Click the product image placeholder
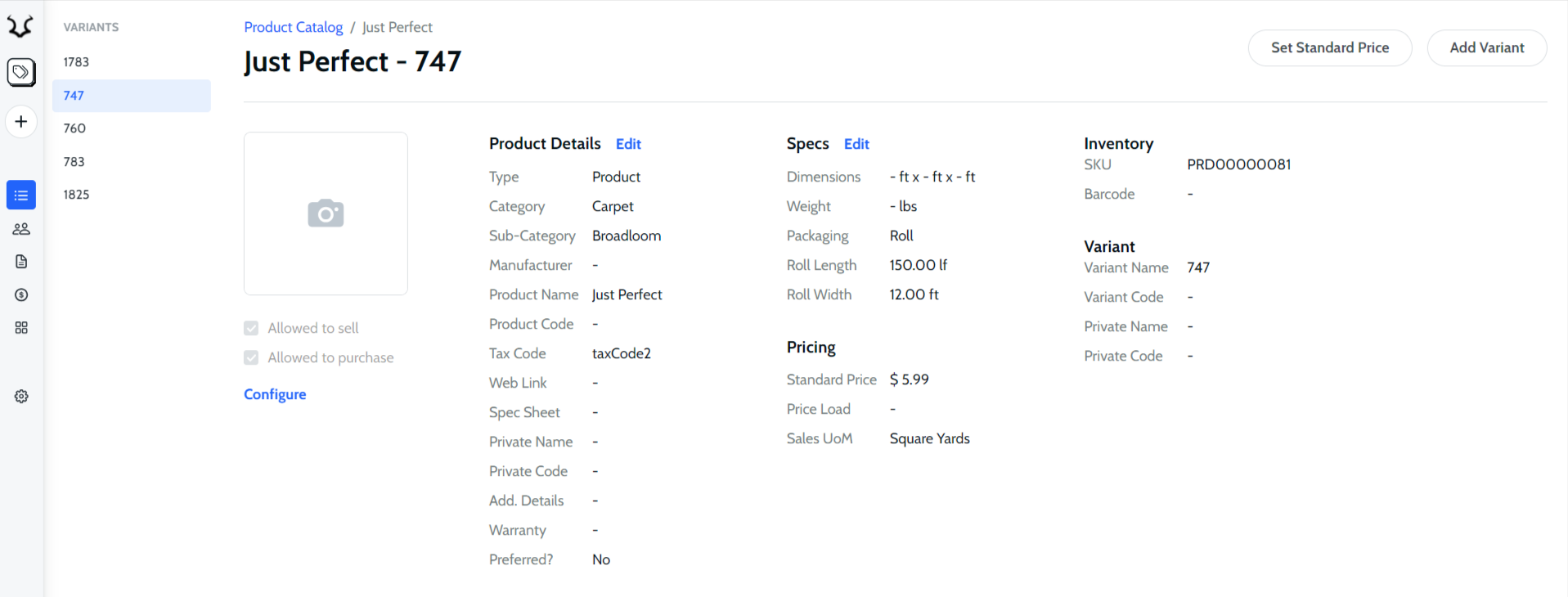The width and height of the screenshot is (1568, 597). pos(326,213)
